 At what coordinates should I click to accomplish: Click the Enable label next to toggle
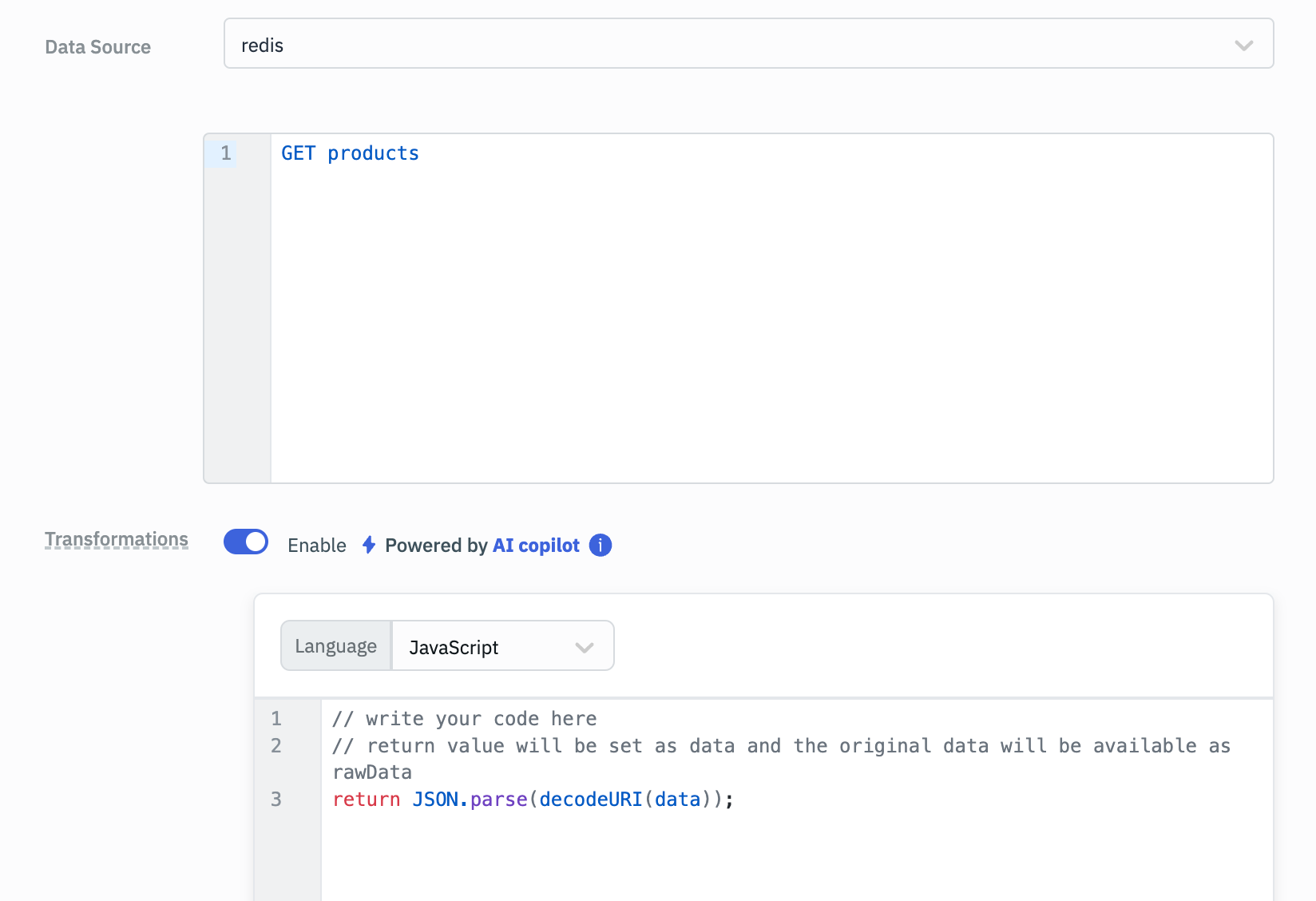tap(317, 546)
